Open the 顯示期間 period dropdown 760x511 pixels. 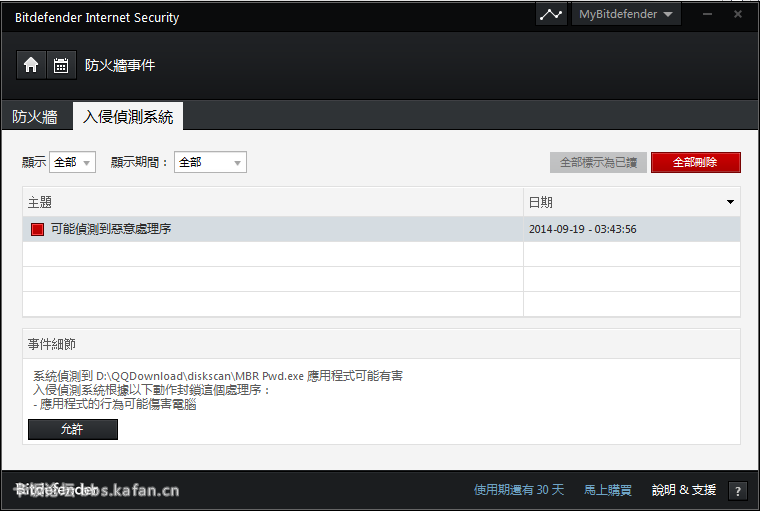(x=210, y=162)
